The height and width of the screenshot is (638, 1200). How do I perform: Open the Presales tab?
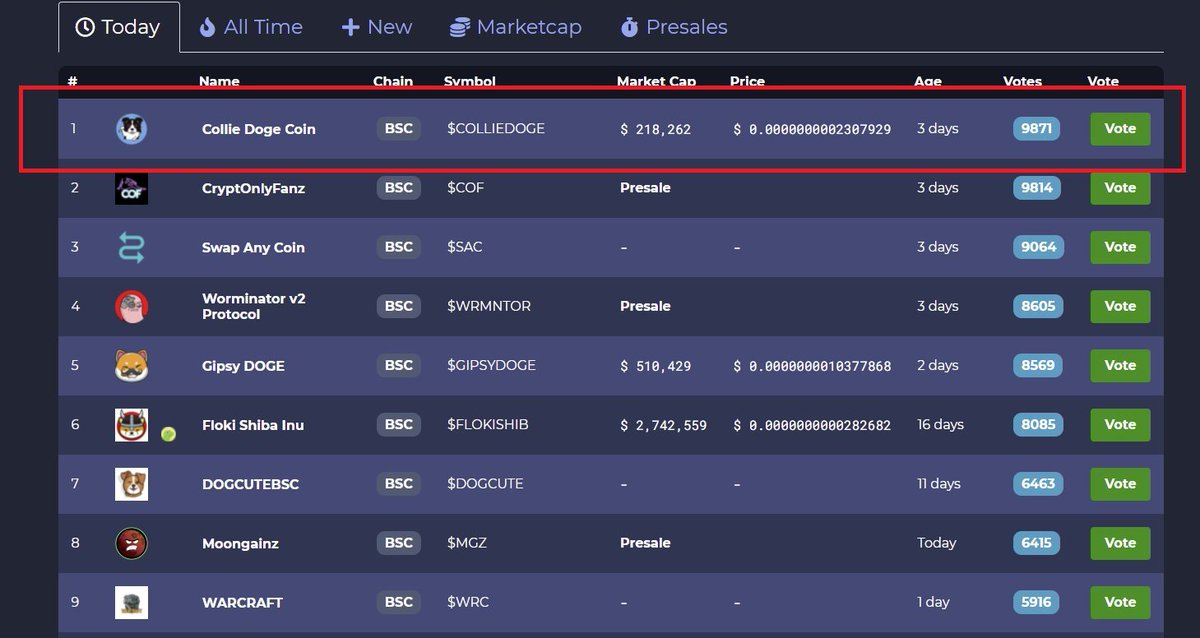pos(673,27)
